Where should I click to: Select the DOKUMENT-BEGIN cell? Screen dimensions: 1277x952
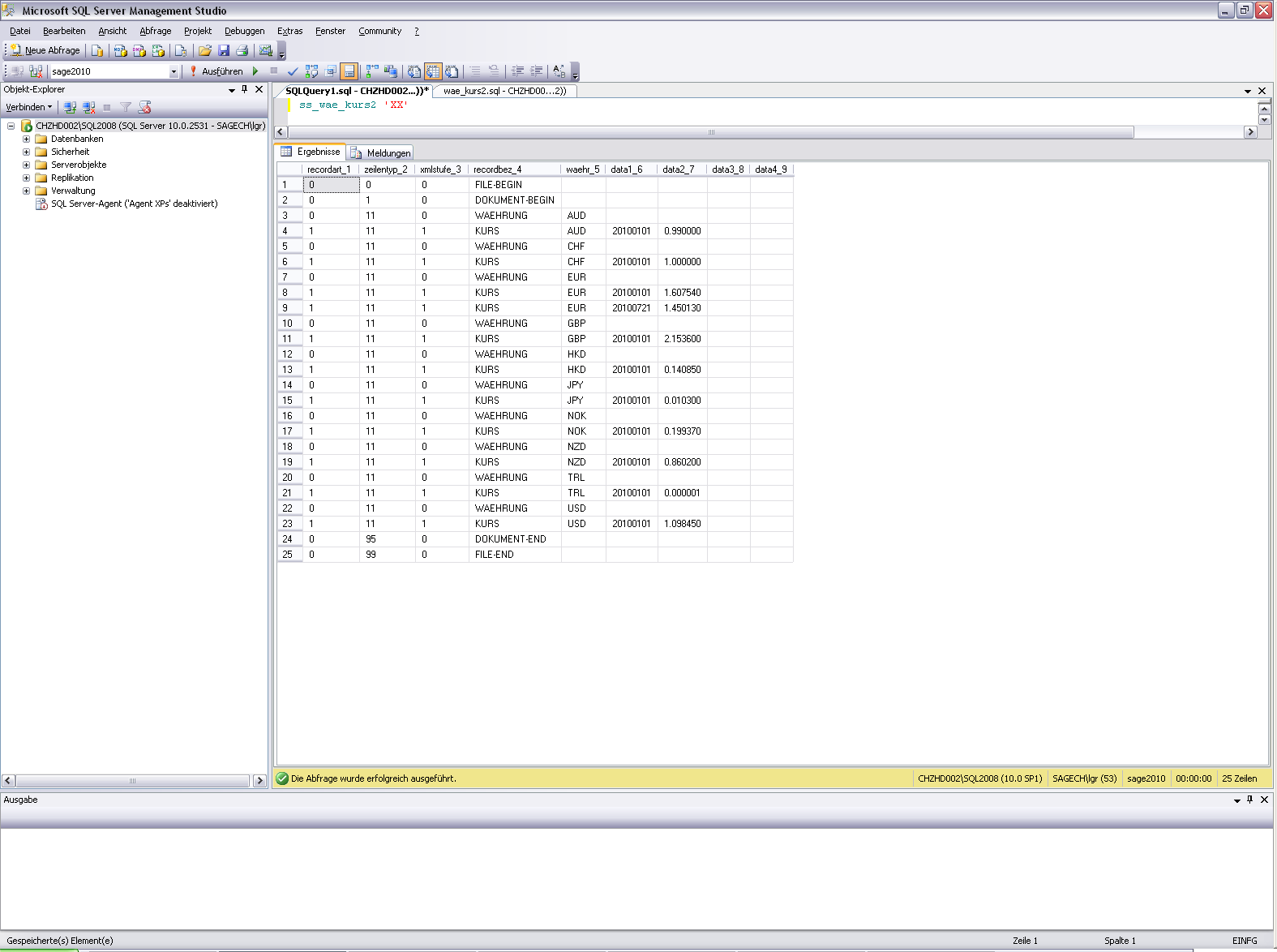(x=515, y=200)
